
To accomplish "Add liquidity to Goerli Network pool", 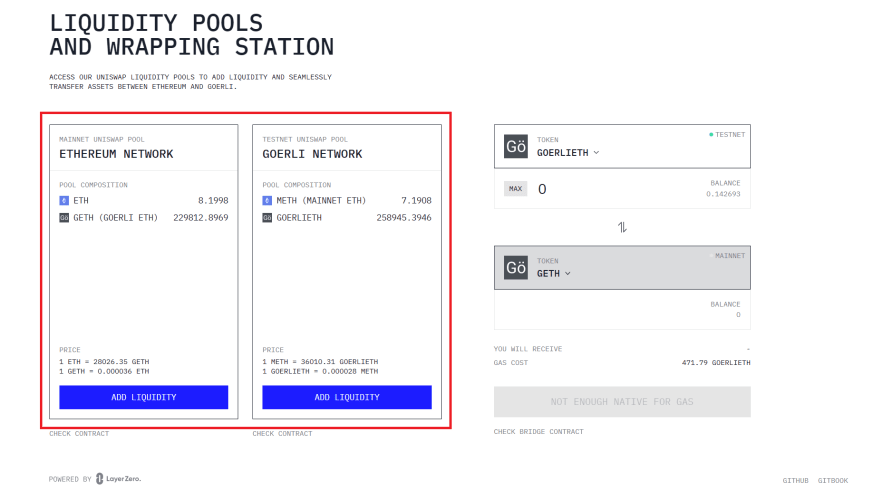I will coord(347,397).
